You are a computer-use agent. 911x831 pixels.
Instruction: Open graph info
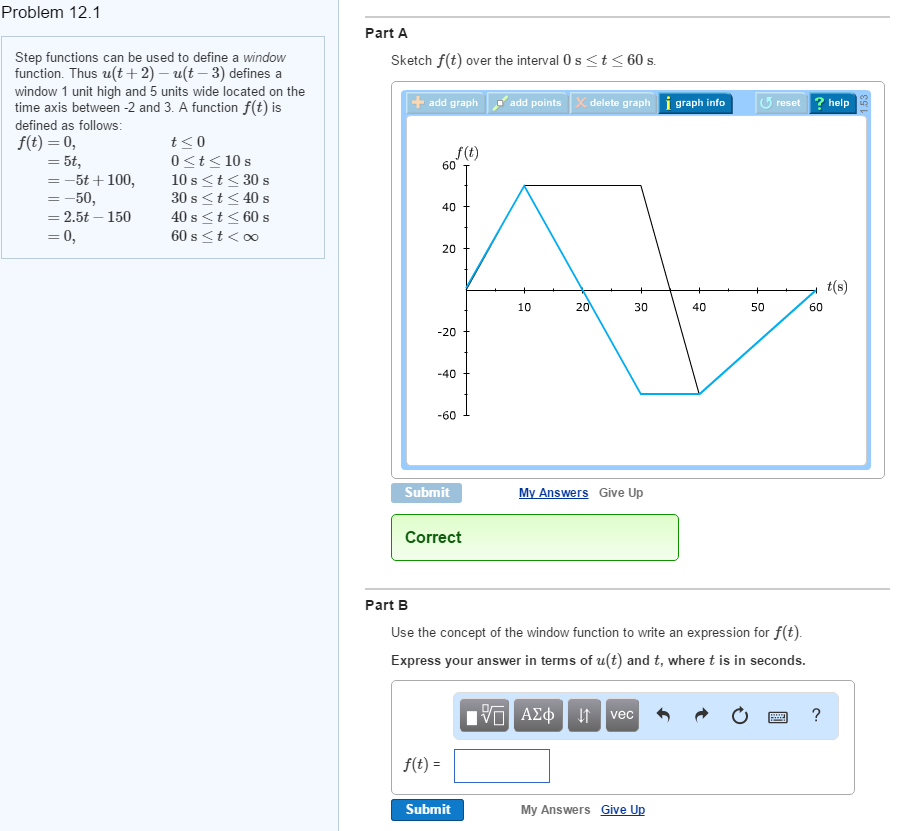[695, 102]
